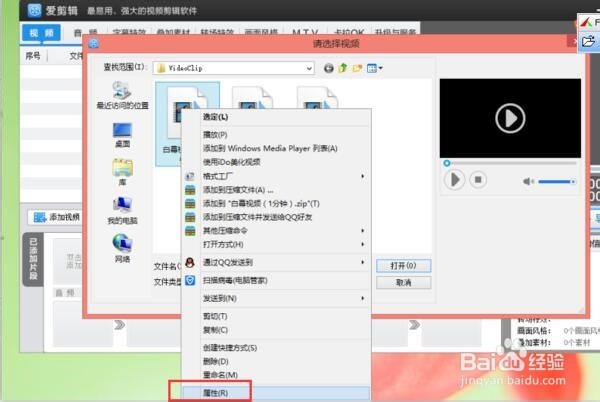Create a new folder icon in dialog toolbar

coord(357,68)
